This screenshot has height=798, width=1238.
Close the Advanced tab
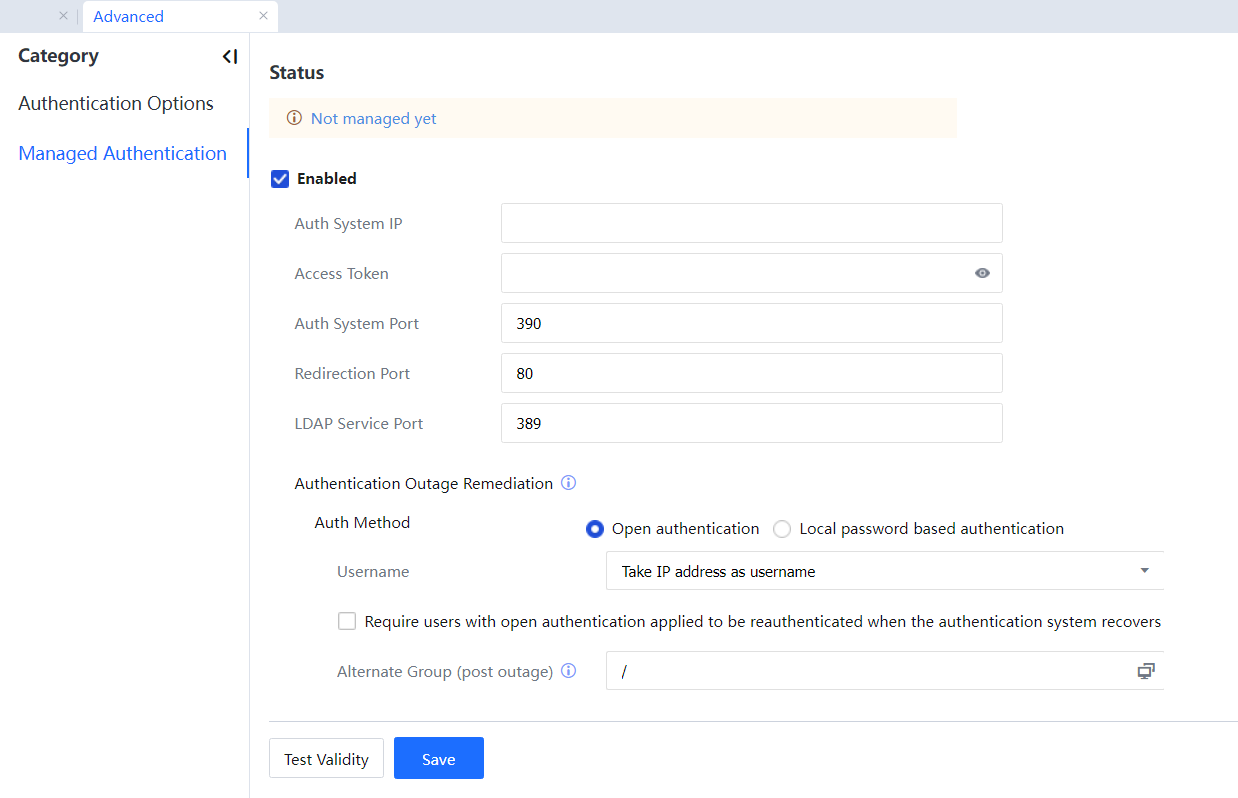(263, 16)
